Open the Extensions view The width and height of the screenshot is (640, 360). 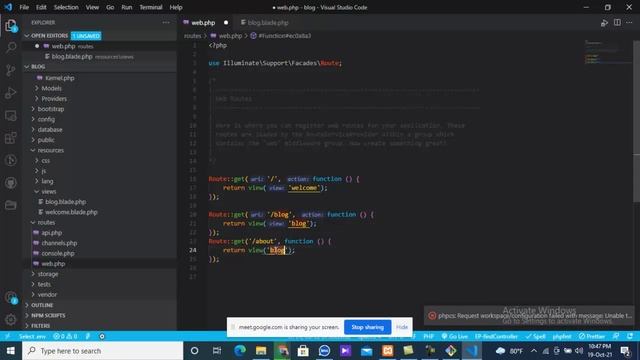click(x=11, y=138)
